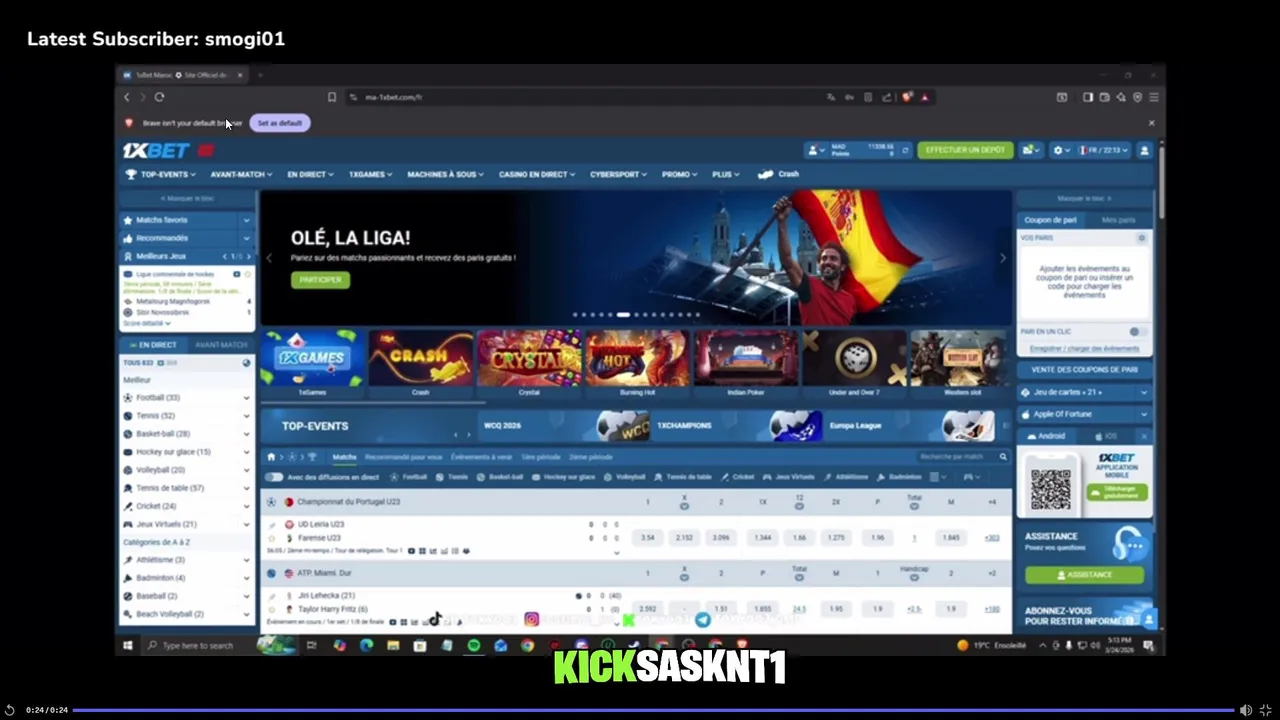This screenshot has height=720, width=1280.
Task: Open the messages envelope icon
Action: point(1028,150)
